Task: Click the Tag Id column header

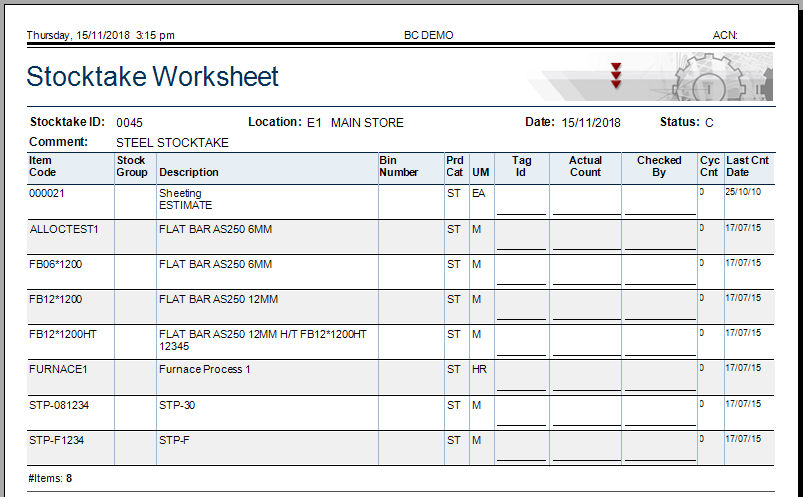Action: [x=521, y=167]
